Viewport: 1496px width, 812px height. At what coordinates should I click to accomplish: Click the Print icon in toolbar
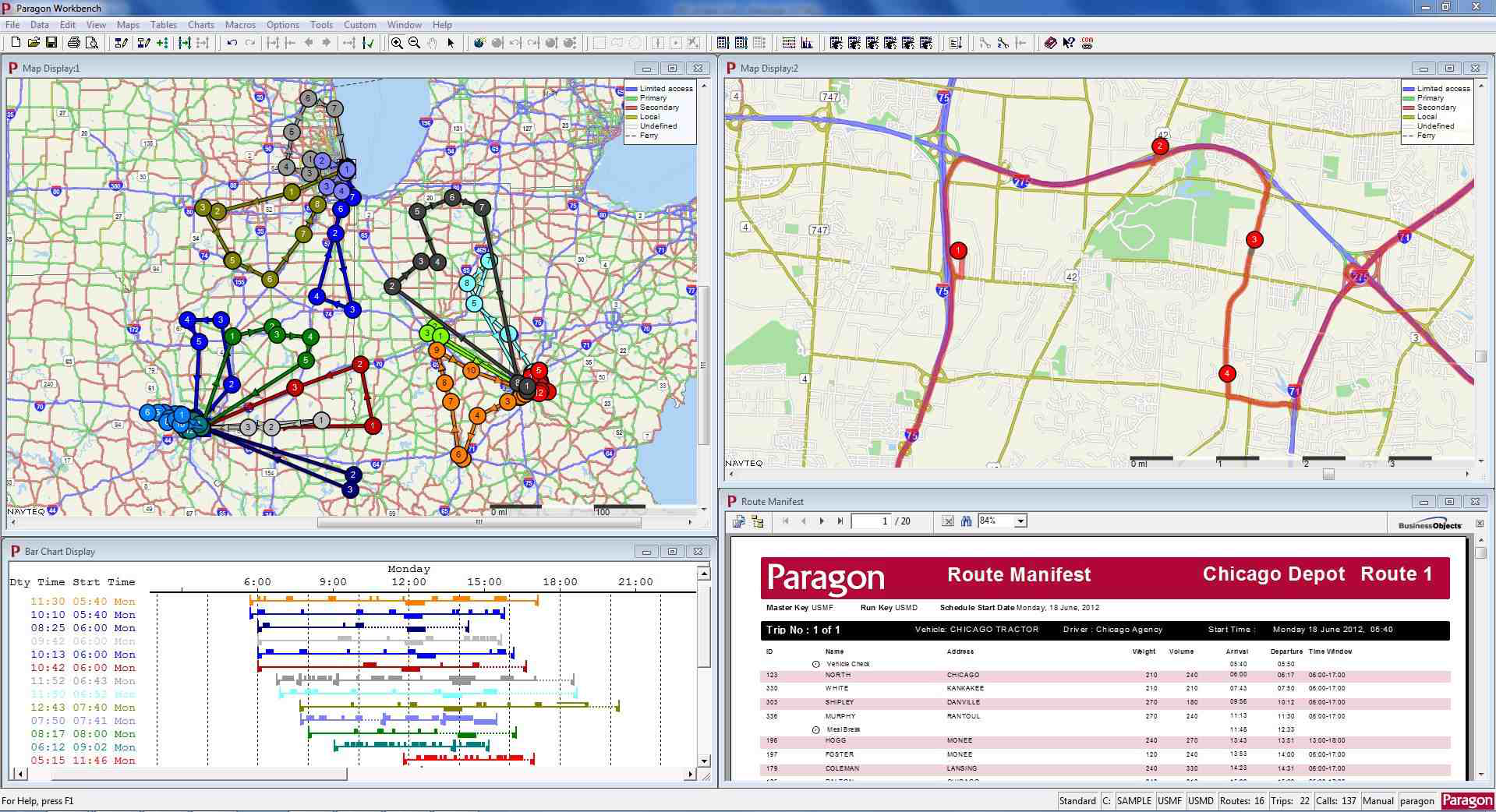click(x=73, y=43)
